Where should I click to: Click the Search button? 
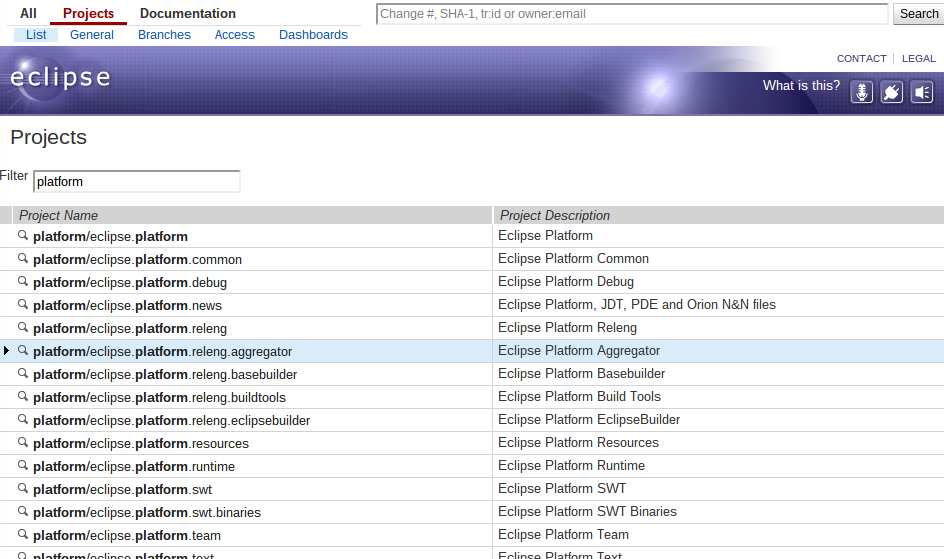click(x=918, y=14)
